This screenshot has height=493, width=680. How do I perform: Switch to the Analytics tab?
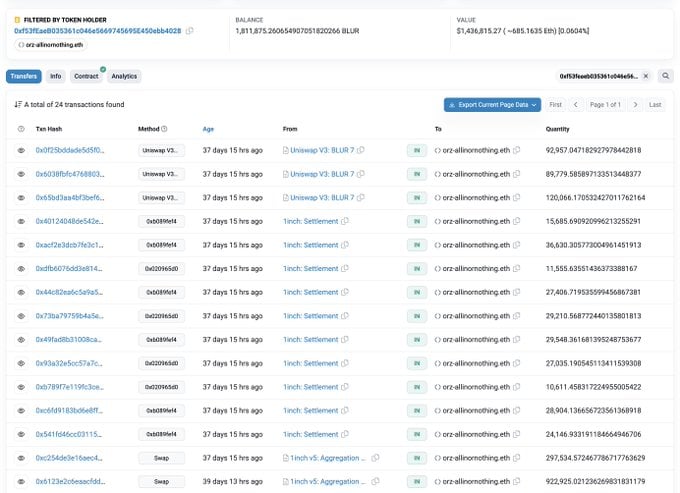coord(124,76)
